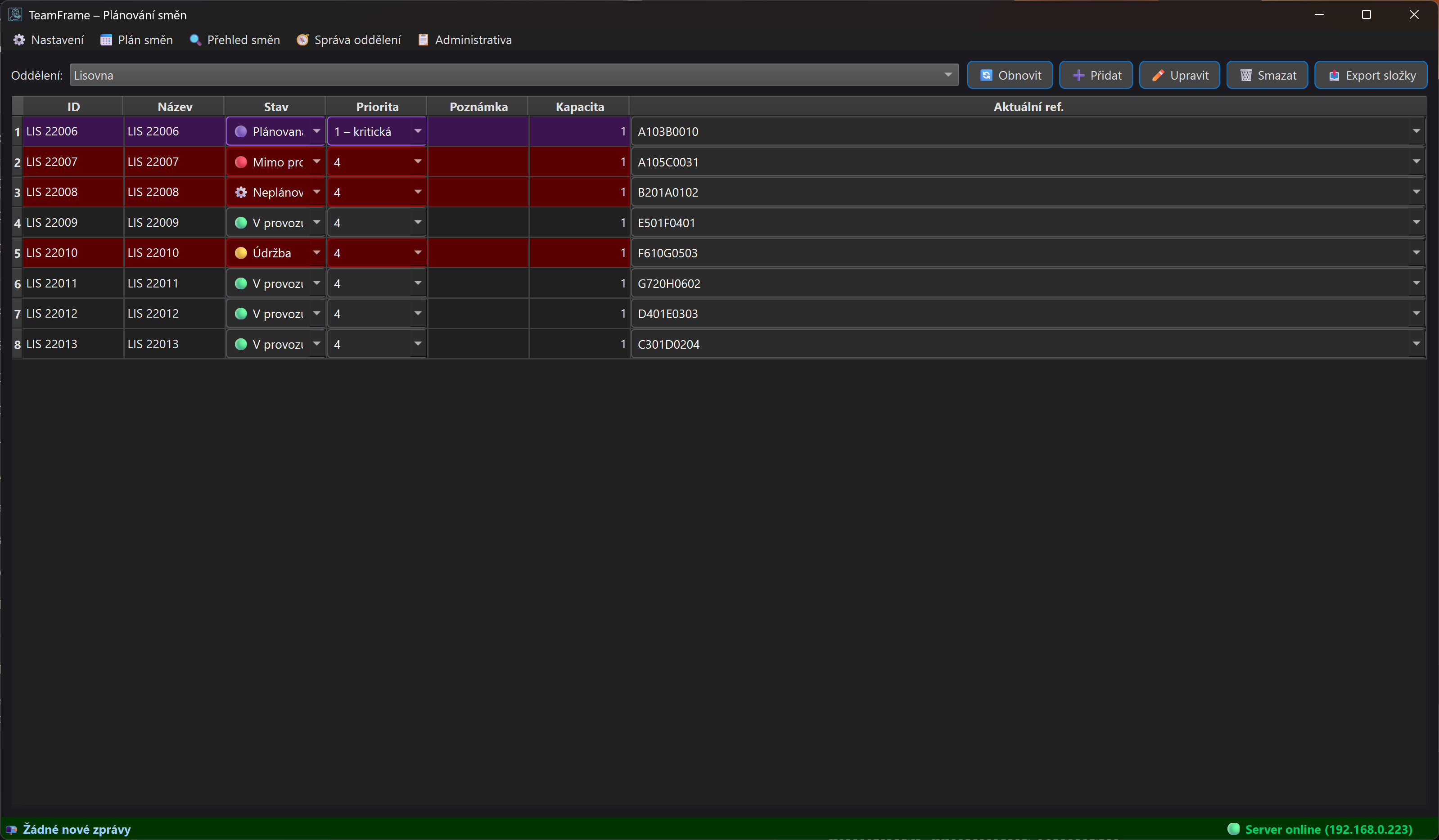Viewport: 1439px width, 840px height.
Task: Sort by the Kapacita column header
Action: (x=579, y=107)
